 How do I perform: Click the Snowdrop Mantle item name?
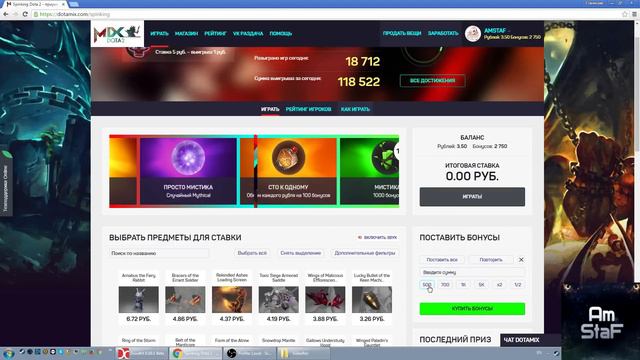coord(279,340)
